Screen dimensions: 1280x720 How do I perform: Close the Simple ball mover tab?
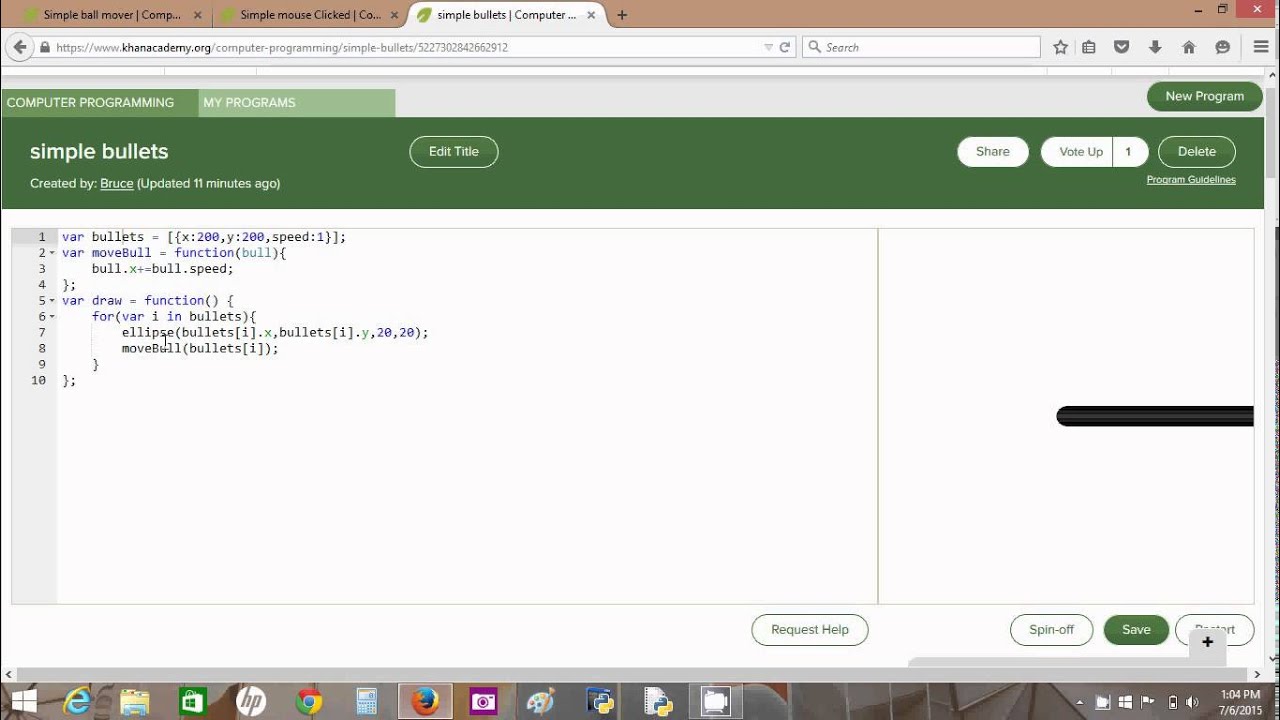coord(196,15)
